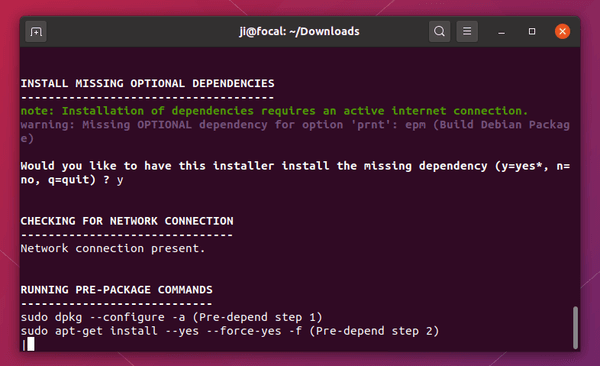Click the ji@focal: ~/Downloads window title
This screenshot has width=600, height=366.
pyautogui.click(x=299, y=31)
